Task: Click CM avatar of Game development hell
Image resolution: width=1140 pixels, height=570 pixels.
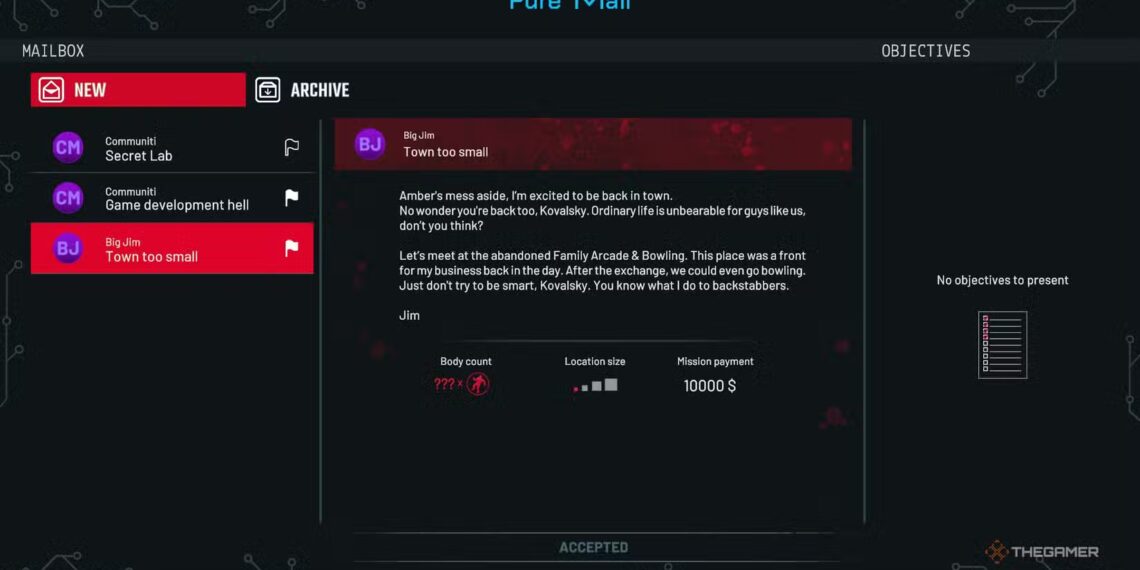Action: [68, 198]
